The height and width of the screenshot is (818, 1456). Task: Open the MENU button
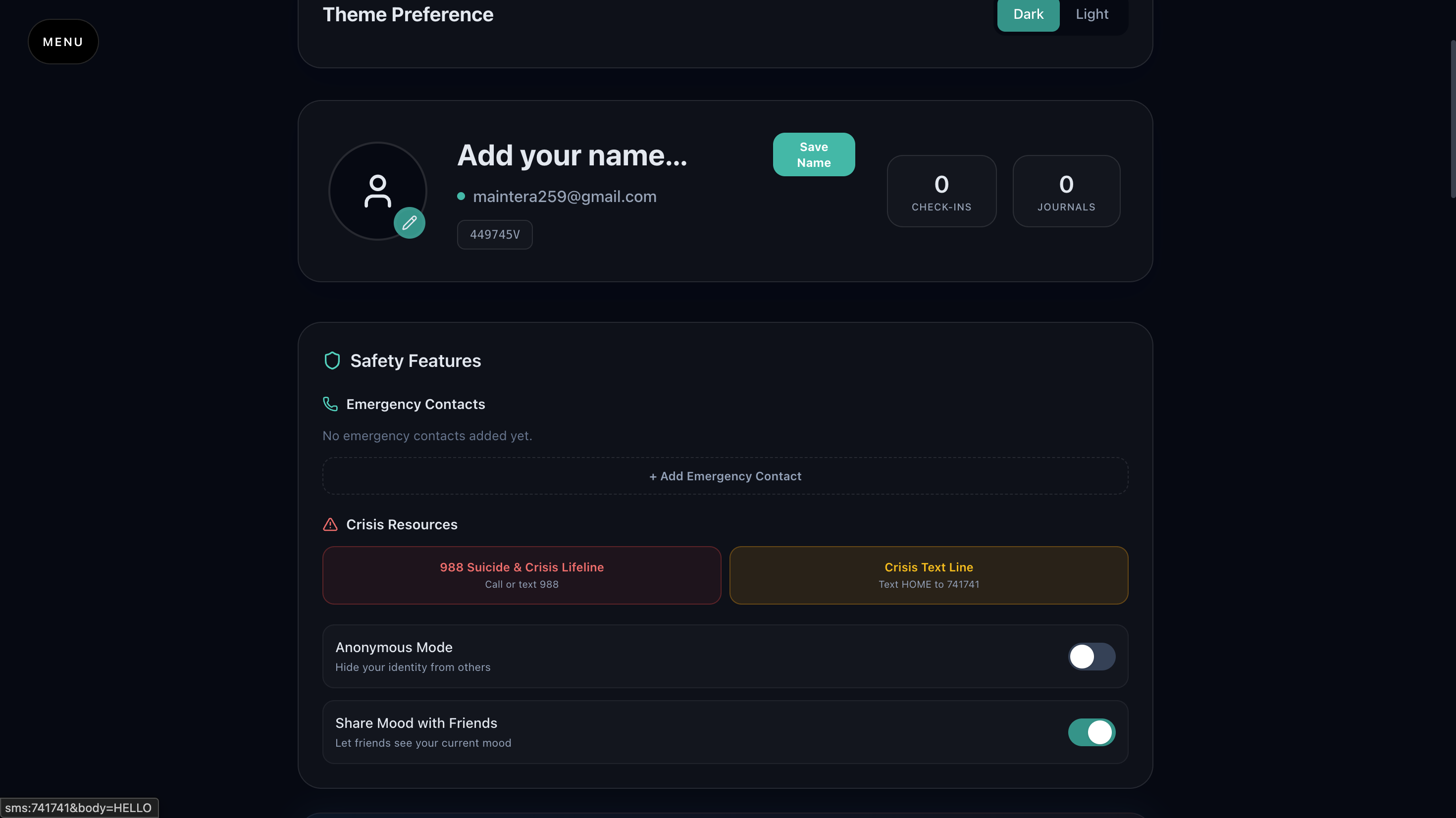[x=63, y=42]
